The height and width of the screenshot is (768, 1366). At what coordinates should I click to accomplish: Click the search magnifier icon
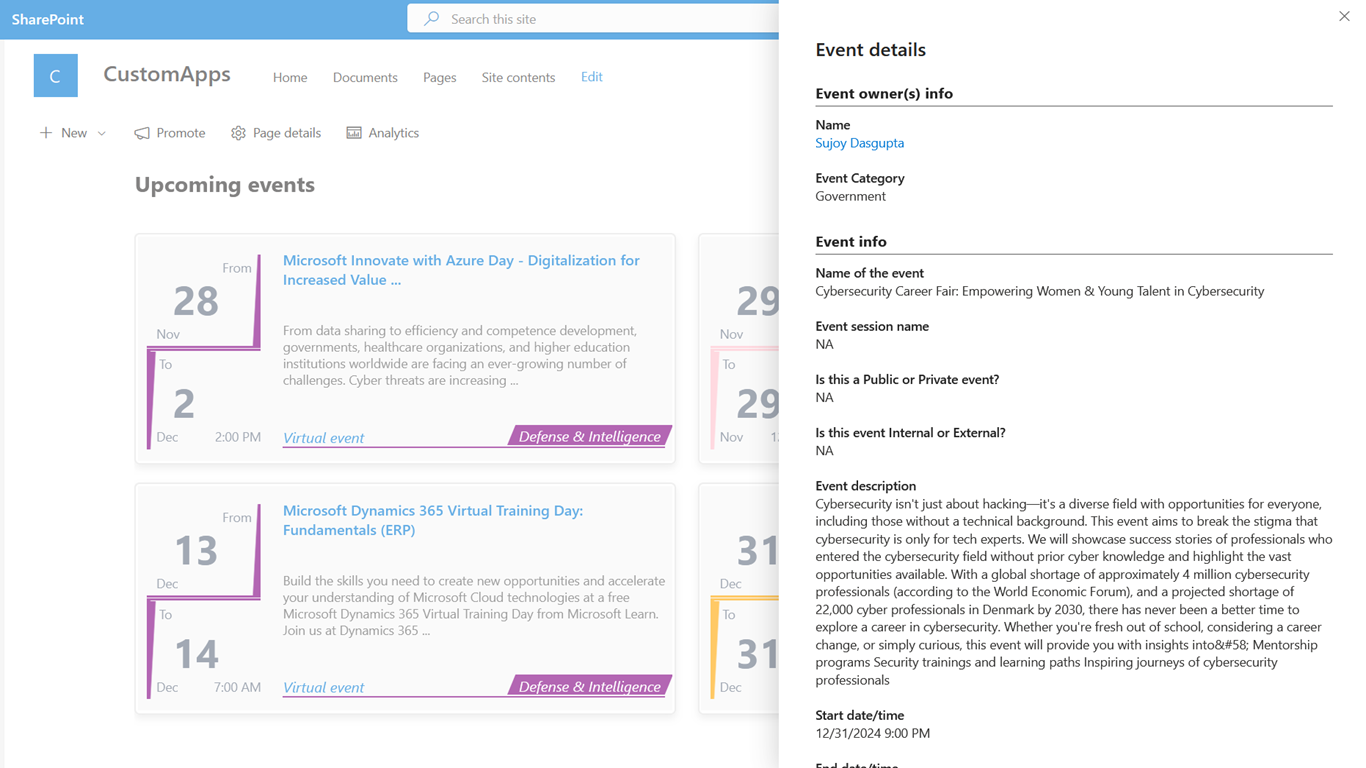point(432,19)
